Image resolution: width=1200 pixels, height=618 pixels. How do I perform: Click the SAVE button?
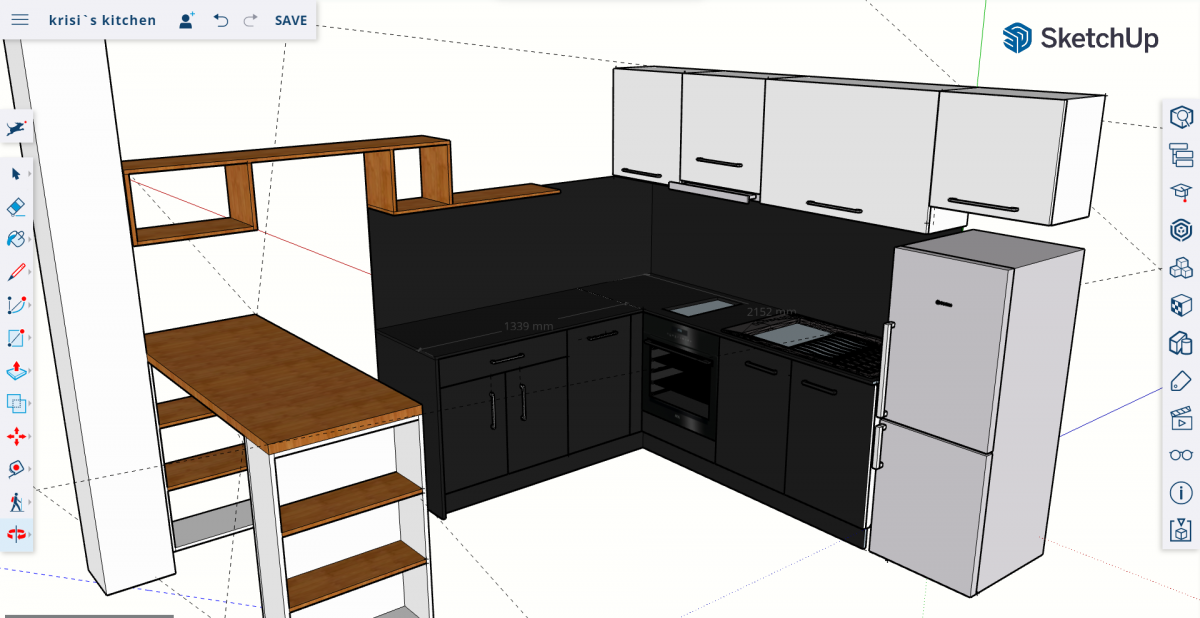click(291, 20)
